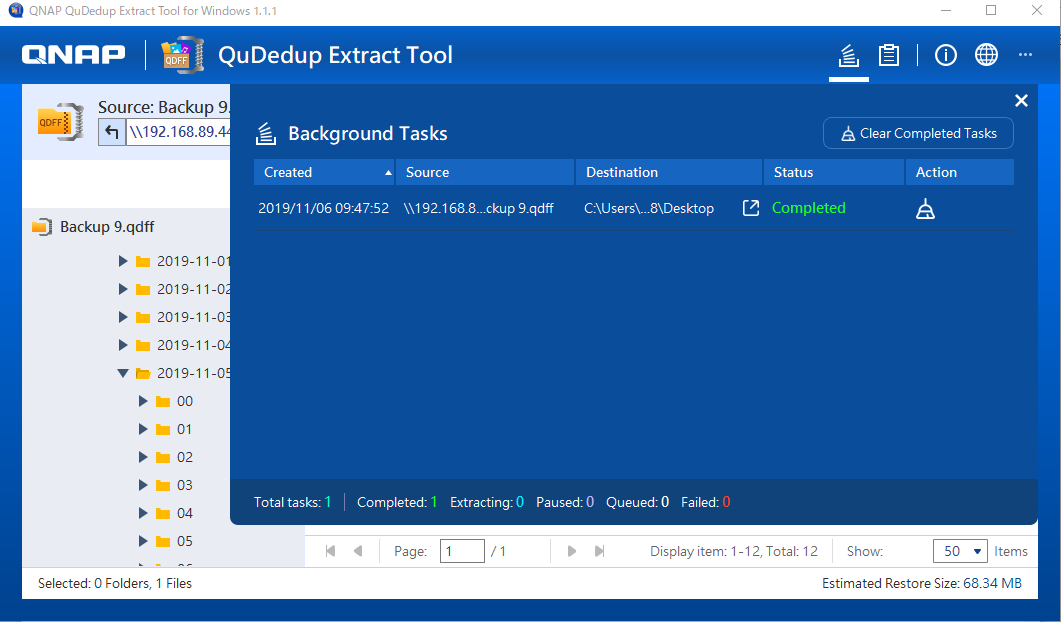
Task: Click Clear Completed Tasks button
Action: point(918,133)
